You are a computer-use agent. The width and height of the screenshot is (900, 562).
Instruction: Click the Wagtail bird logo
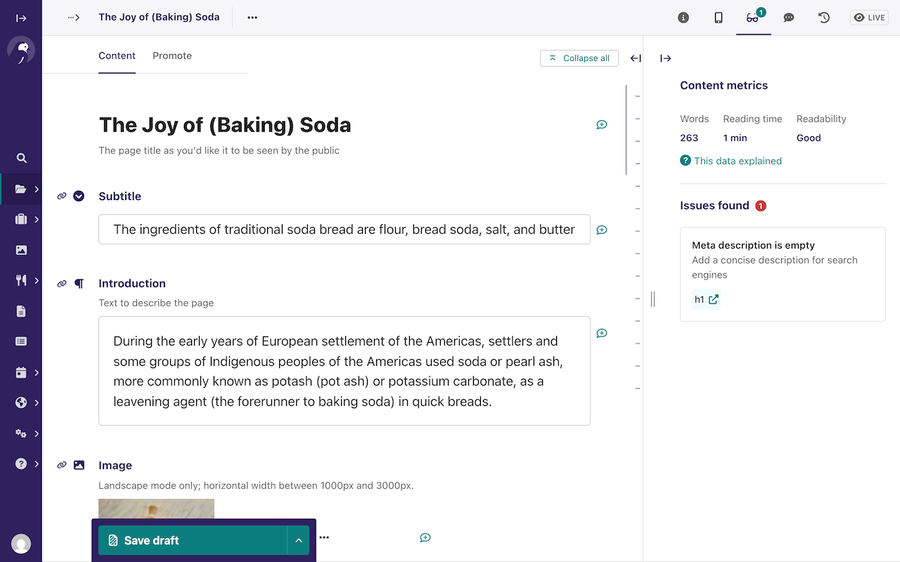21,51
